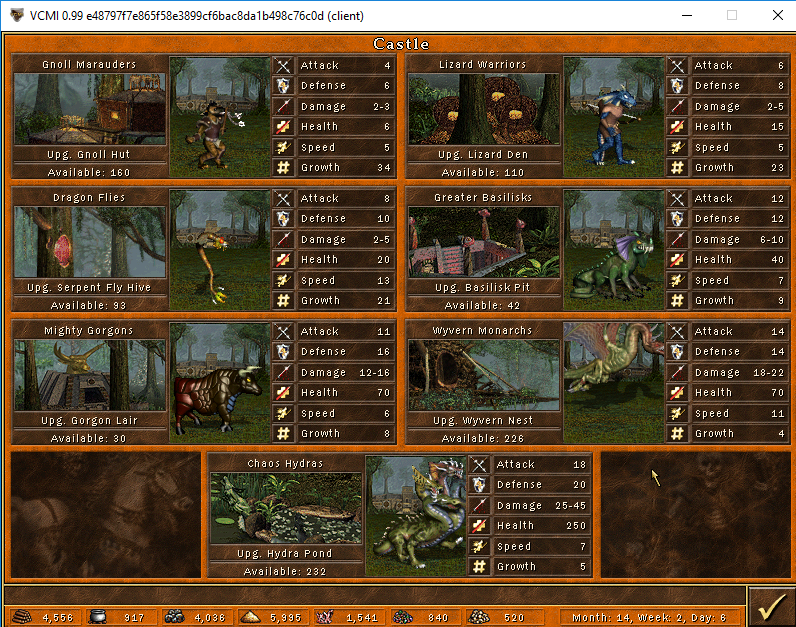Click the Attack icon for Chaos Hydras
This screenshot has height=627, width=796.
[x=480, y=465]
